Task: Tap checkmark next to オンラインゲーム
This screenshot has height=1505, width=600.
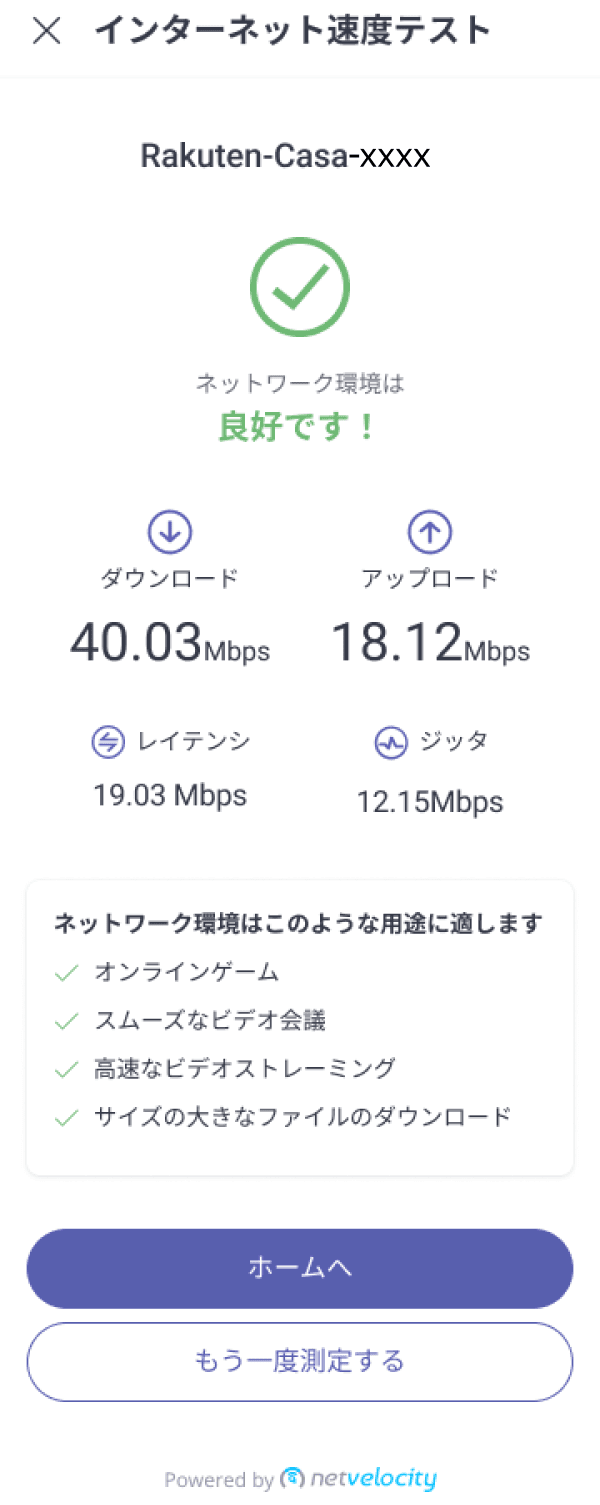Action: click(67, 972)
